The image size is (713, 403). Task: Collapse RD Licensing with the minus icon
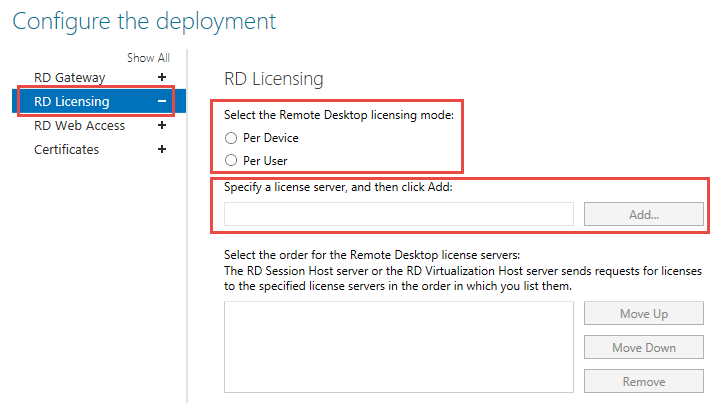pos(162,101)
